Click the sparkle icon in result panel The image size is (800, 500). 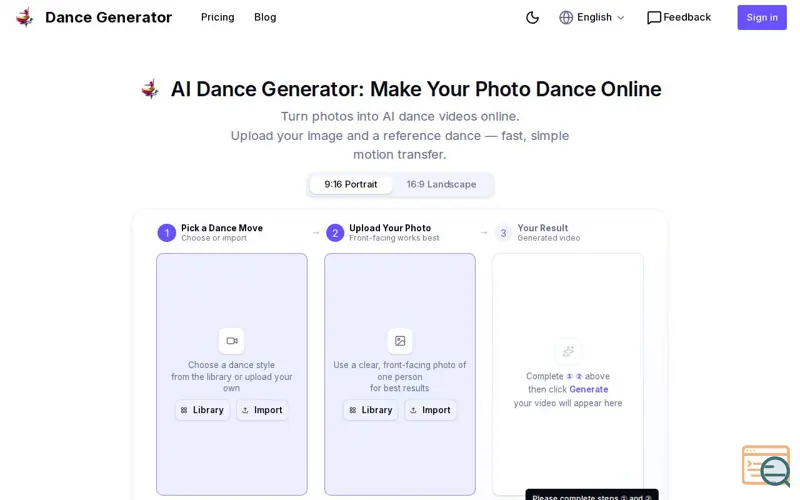(x=568, y=351)
